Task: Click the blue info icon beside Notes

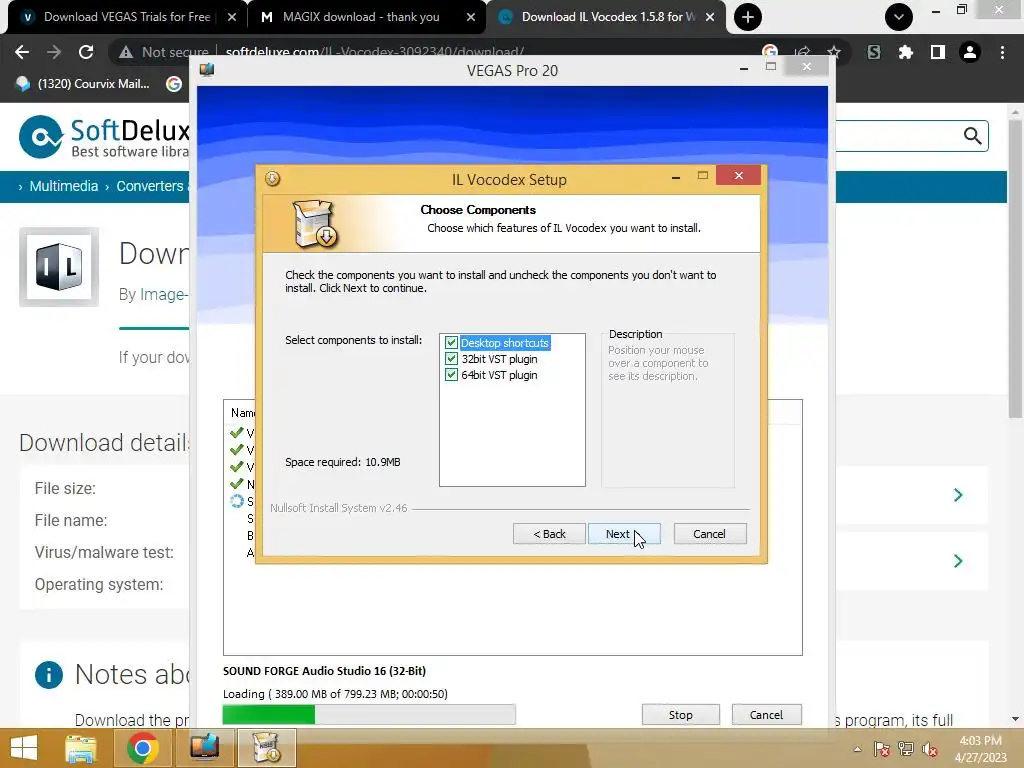Action: [49, 675]
